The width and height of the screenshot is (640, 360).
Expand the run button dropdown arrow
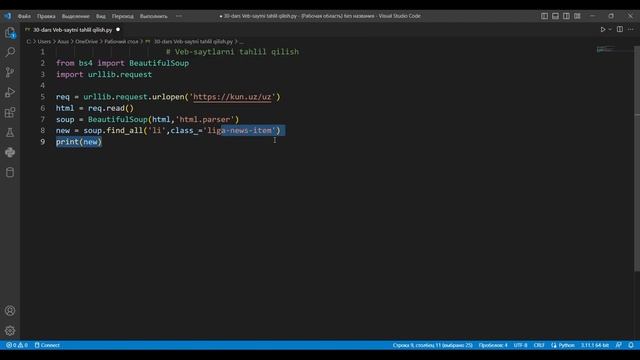pos(610,29)
